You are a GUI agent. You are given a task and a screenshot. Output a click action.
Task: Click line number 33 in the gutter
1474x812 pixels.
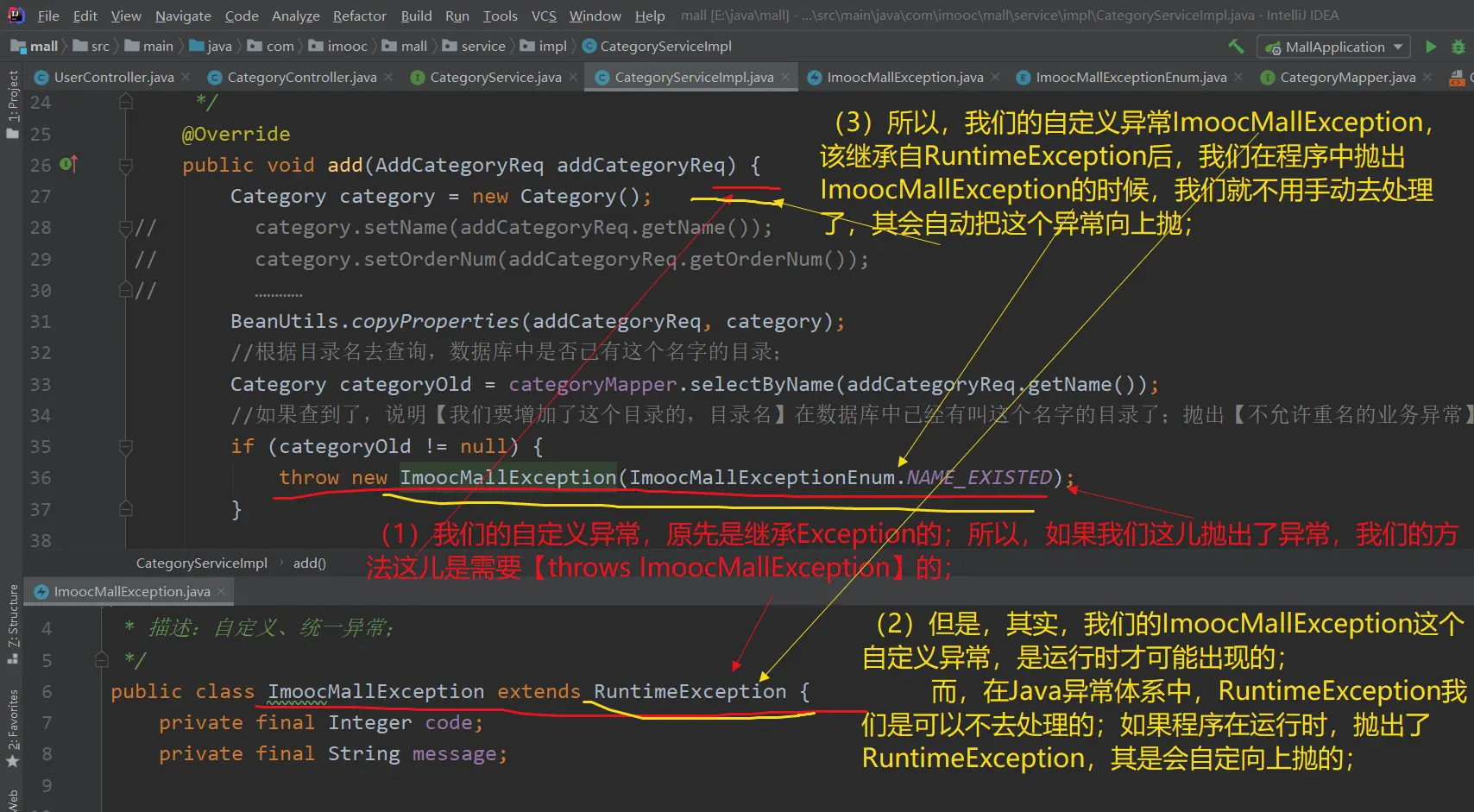(41, 384)
